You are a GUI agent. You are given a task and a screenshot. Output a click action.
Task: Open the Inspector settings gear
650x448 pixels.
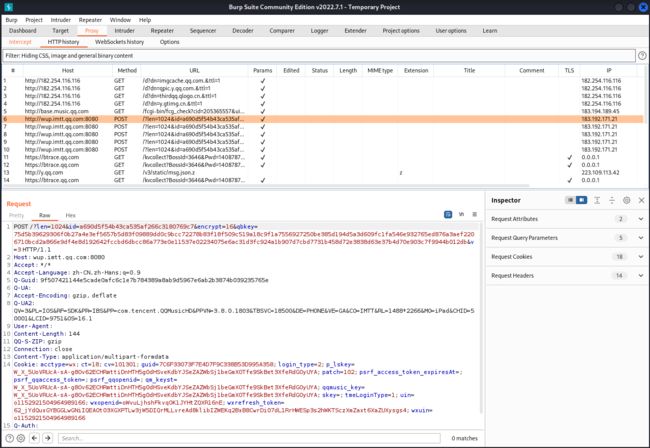pyautogui.click(x=626, y=200)
